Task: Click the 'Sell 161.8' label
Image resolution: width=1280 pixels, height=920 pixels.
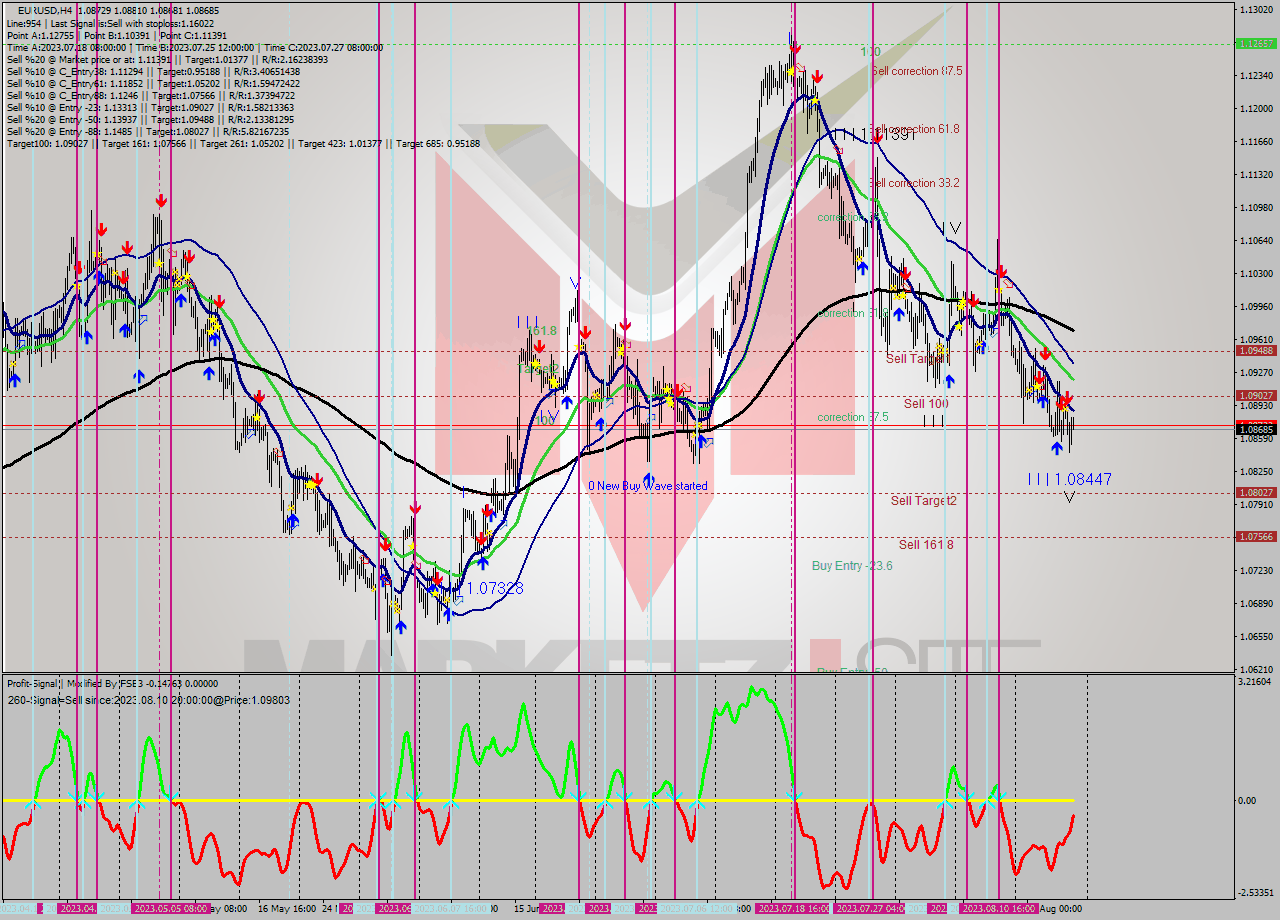Action: click(925, 544)
